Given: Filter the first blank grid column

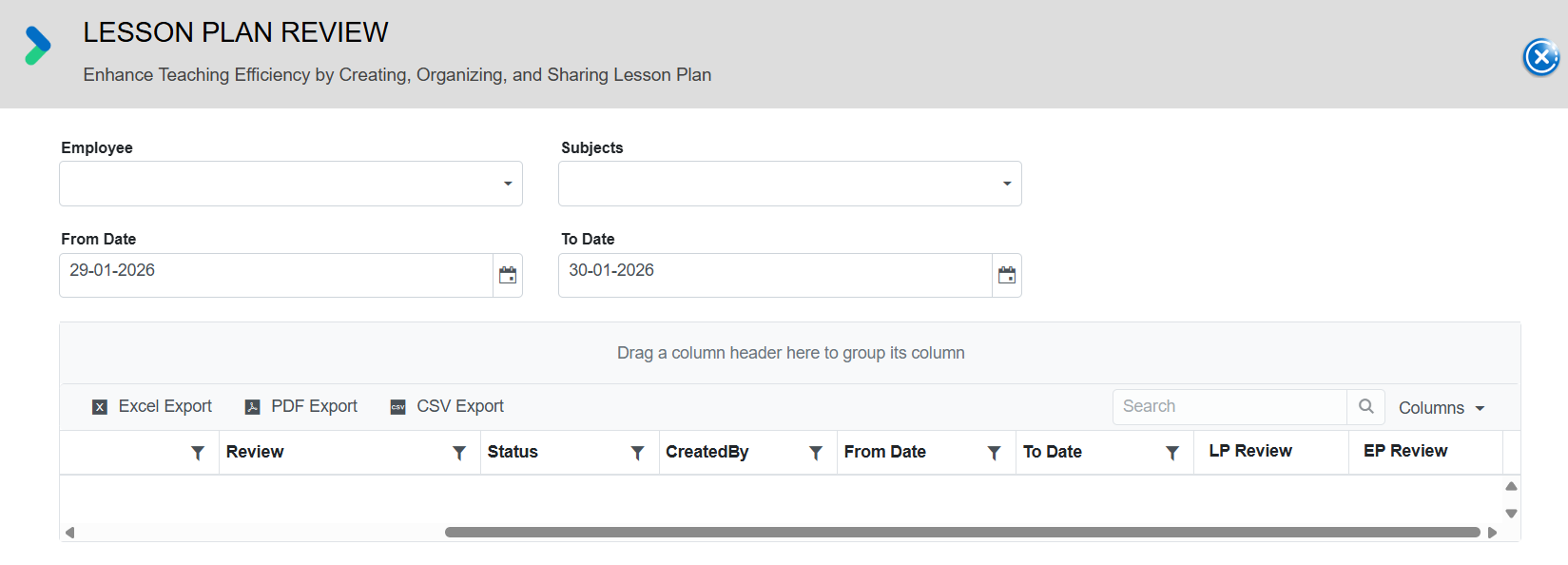Looking at the screenshot, I should 198,453.
